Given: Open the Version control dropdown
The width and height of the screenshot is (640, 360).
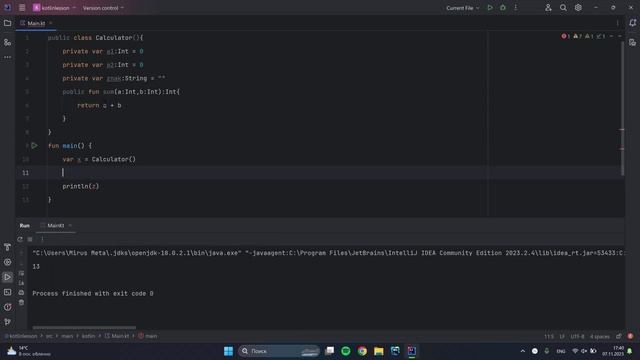Looking at the screenshot, I should [x=103, y=8].
